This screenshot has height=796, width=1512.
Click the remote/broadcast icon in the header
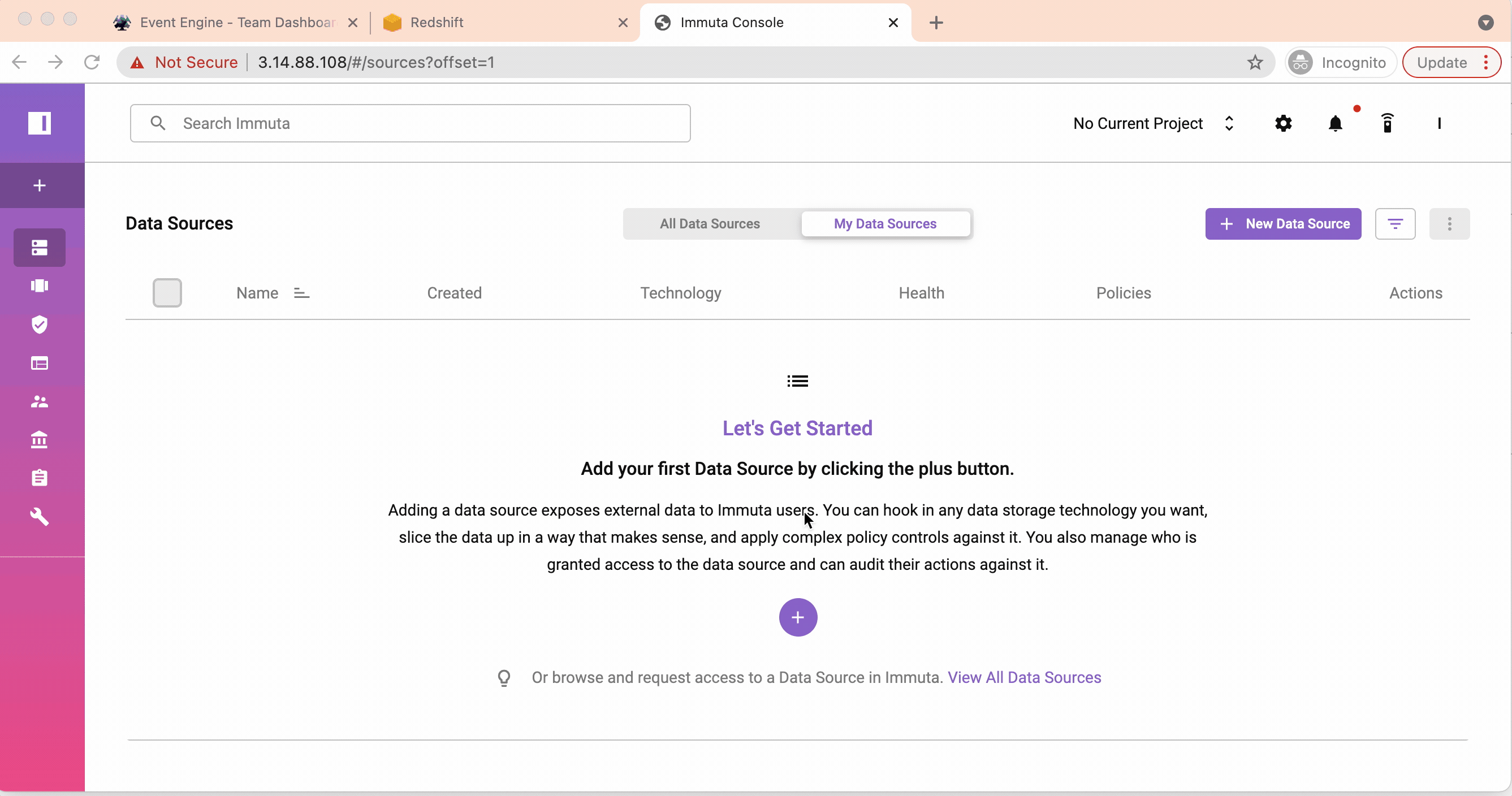coord(1387,123)
